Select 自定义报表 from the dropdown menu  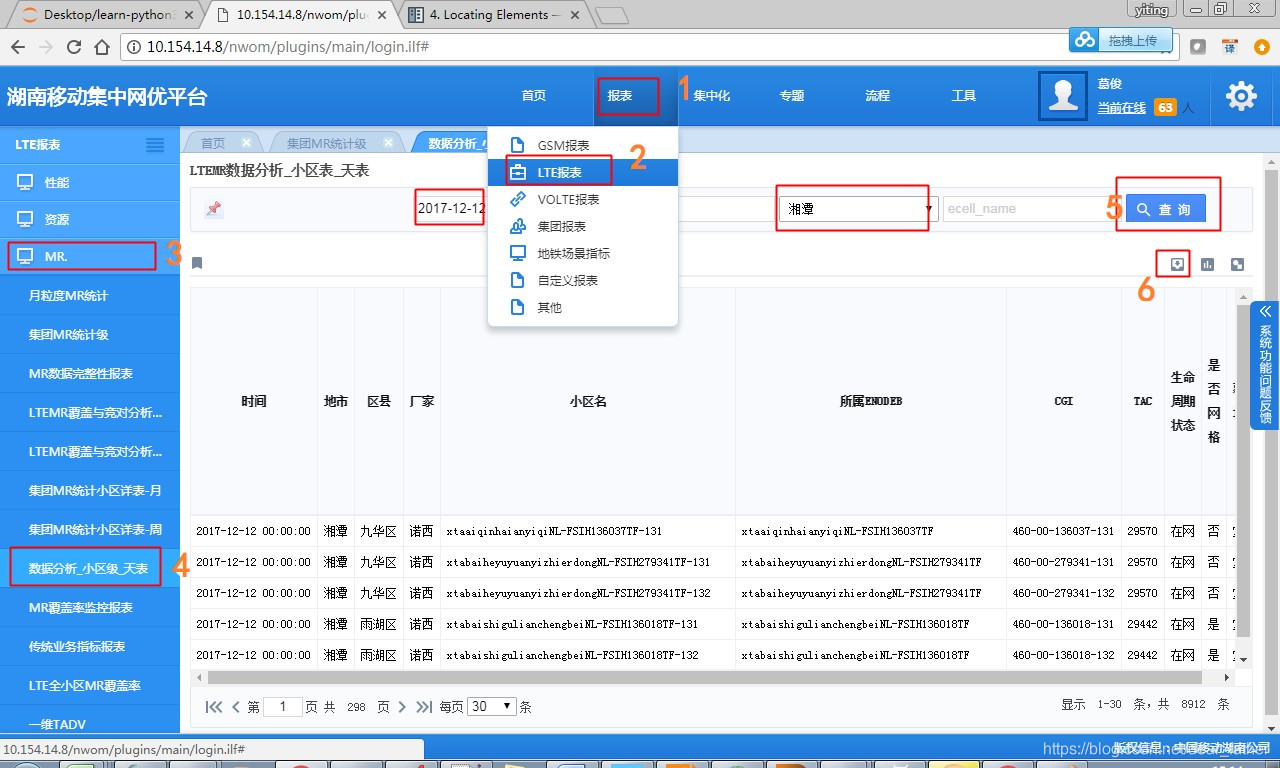(583, 280)
